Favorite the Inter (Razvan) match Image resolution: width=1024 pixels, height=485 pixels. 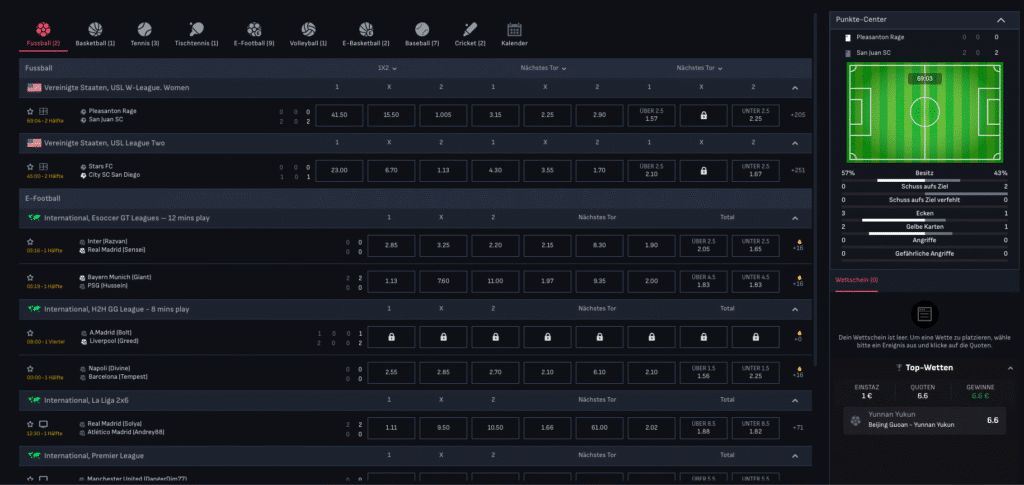[x=30, y=242]
